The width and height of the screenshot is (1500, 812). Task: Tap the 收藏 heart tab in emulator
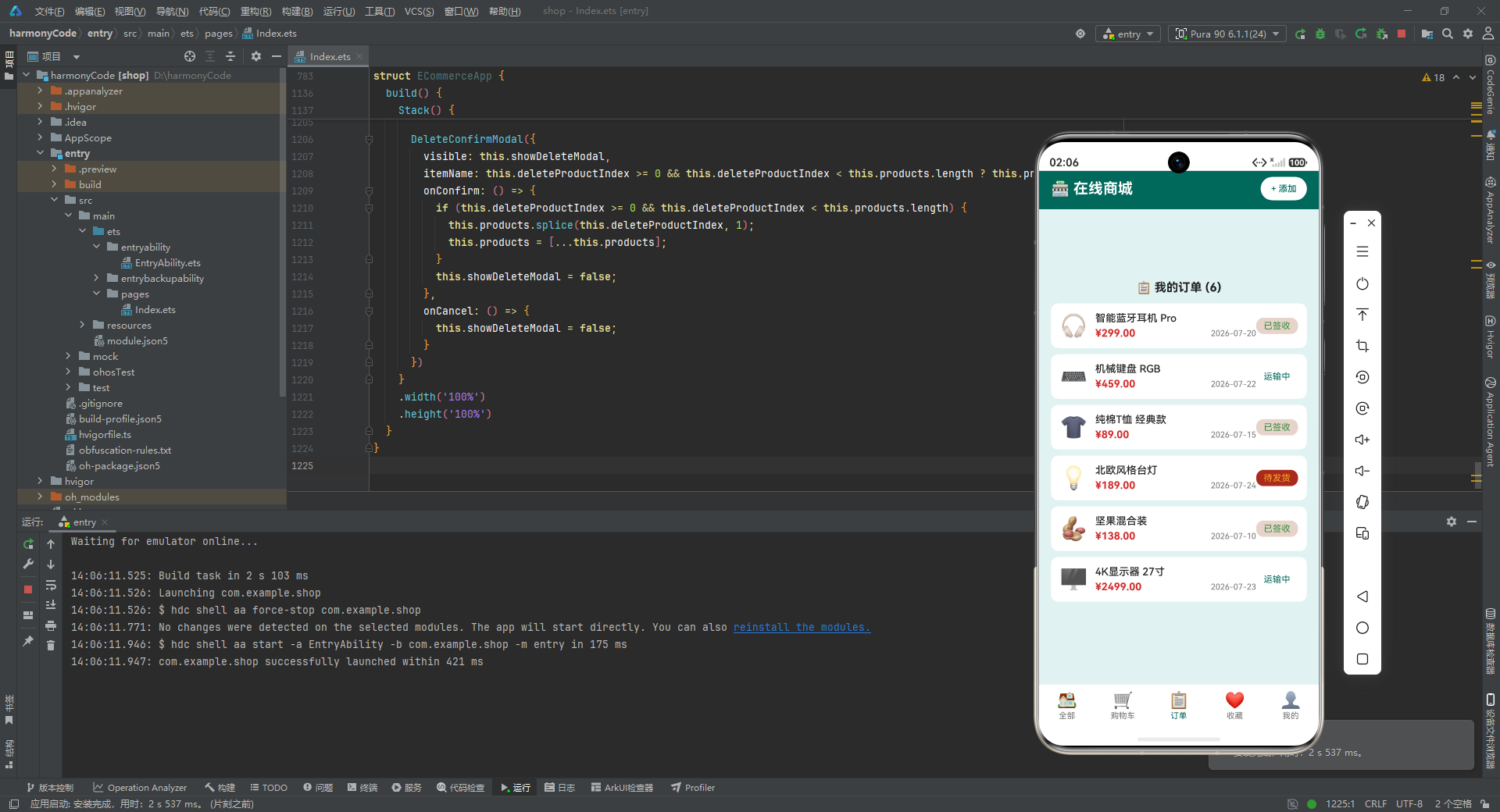[x=1234, y=705]
